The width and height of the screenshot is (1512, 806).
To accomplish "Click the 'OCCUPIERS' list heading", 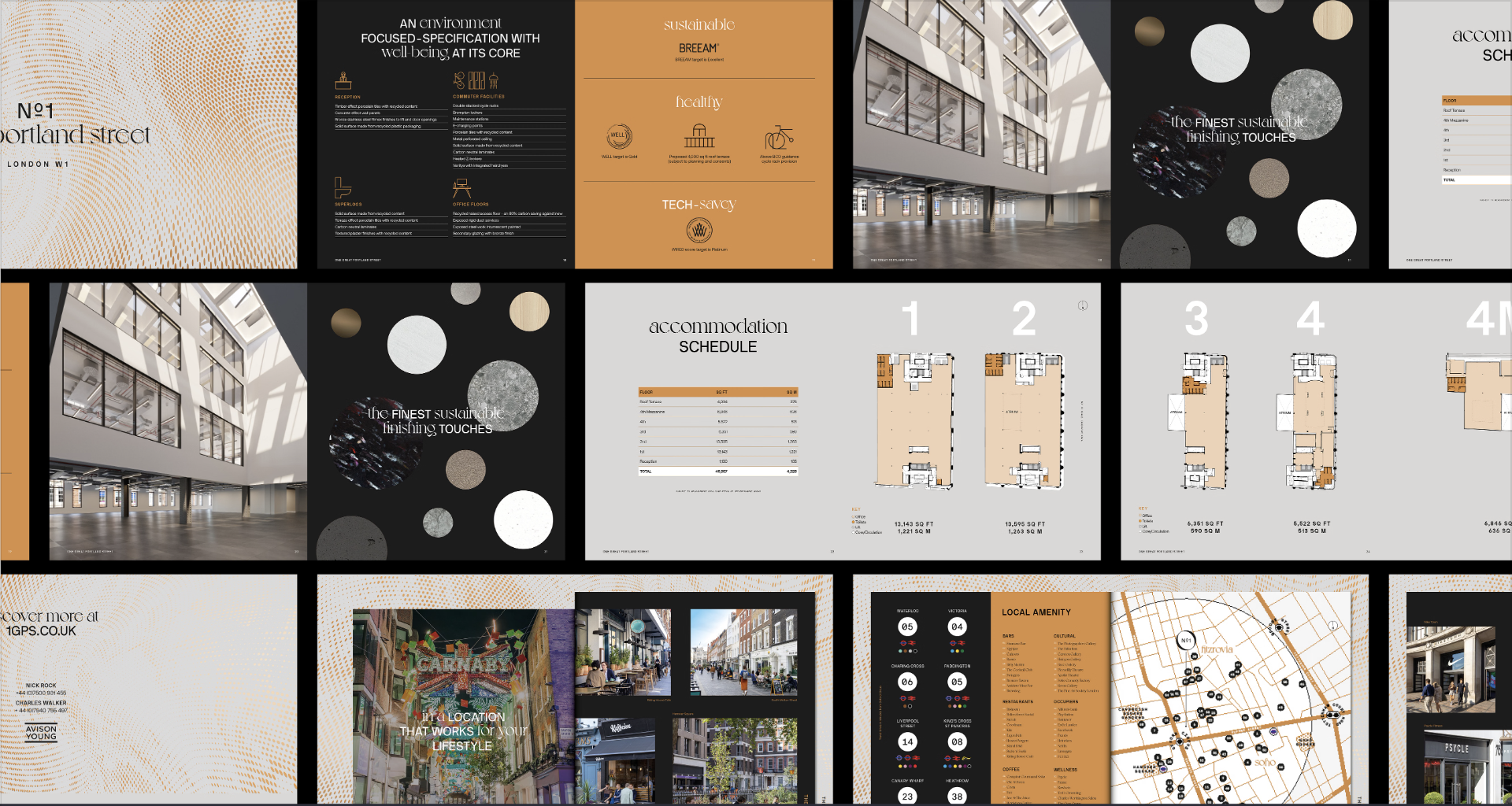I will [x=1066, y=701].
